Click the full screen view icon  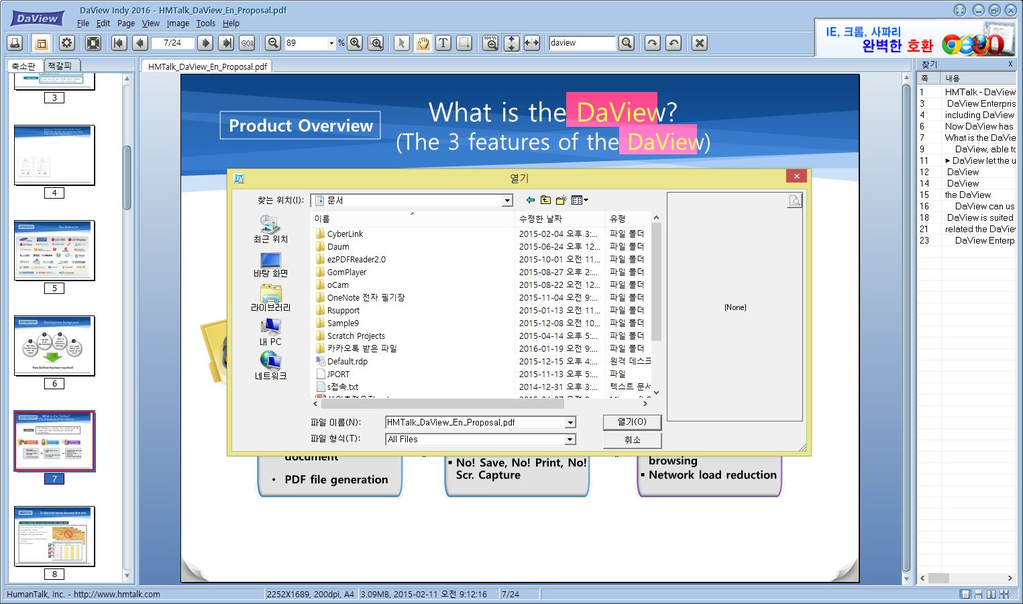click(x=93, y=43)
